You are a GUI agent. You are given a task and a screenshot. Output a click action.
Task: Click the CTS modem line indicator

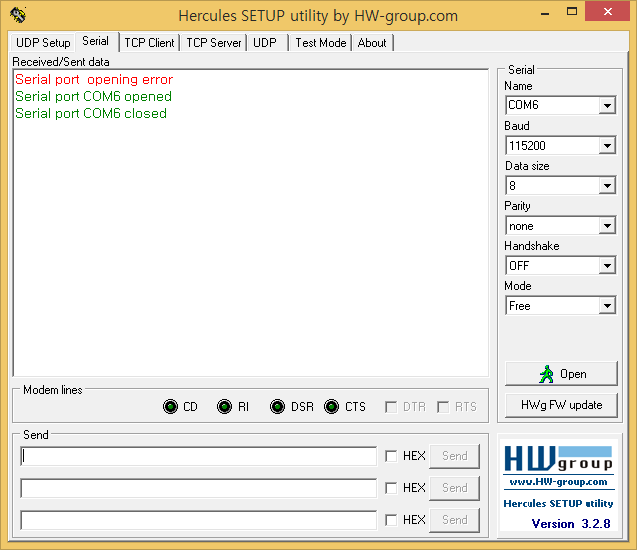click(332, 407)
